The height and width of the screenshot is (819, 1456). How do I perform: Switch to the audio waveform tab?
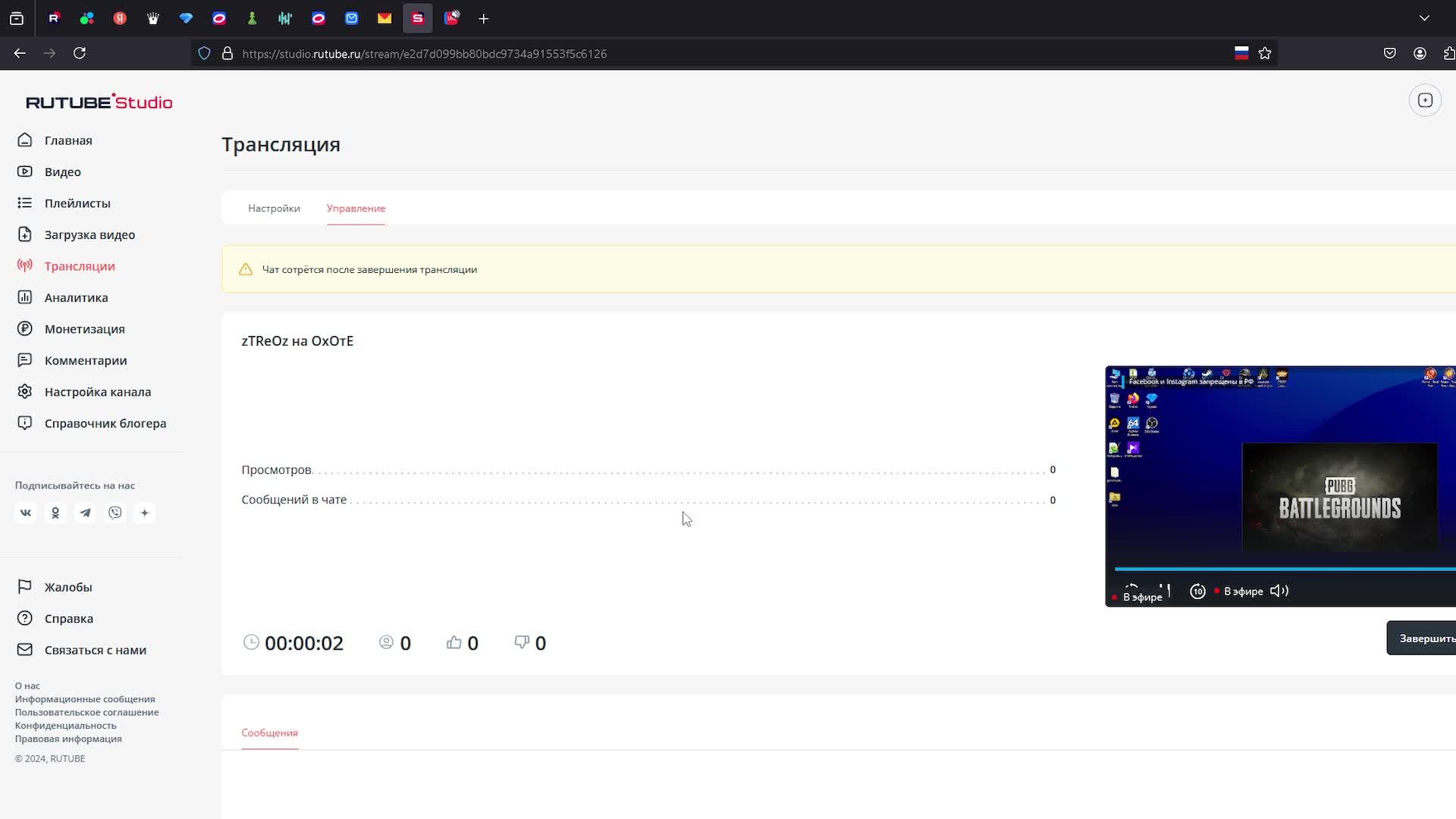click(285, 18)
